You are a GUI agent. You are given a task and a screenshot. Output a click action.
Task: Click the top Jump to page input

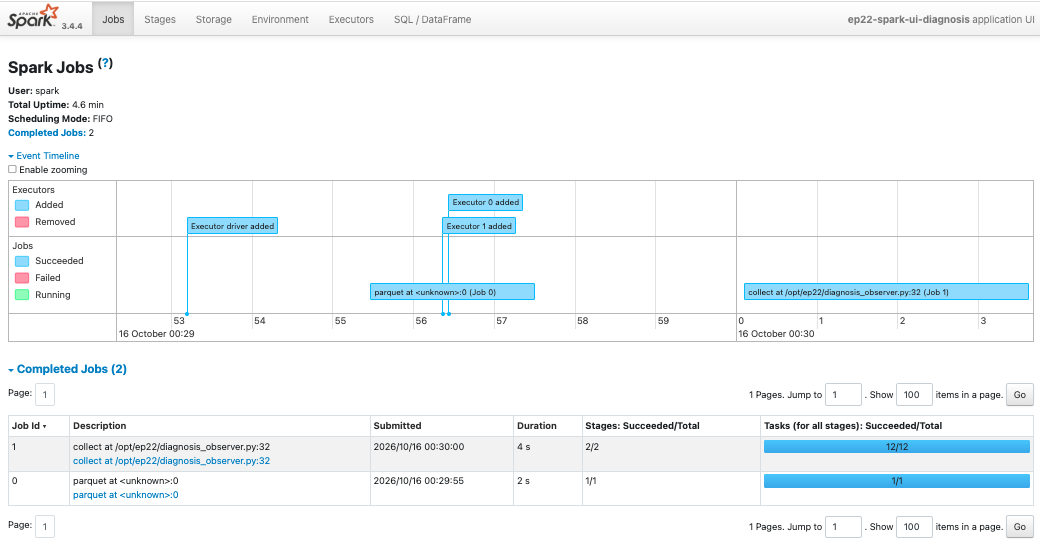(843, 395)
